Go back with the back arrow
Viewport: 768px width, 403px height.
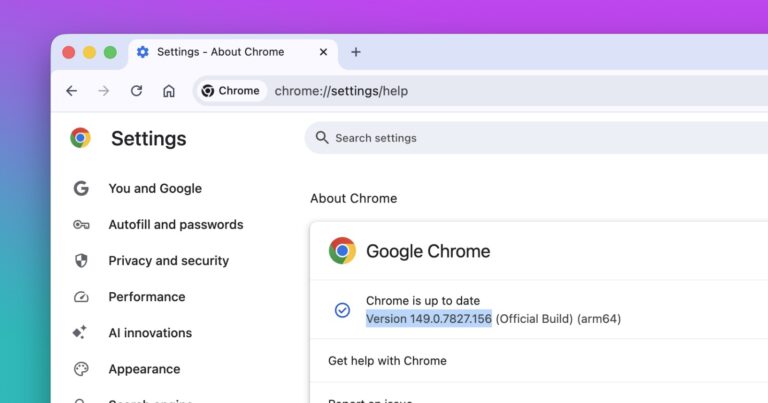(x=72, y=91)
